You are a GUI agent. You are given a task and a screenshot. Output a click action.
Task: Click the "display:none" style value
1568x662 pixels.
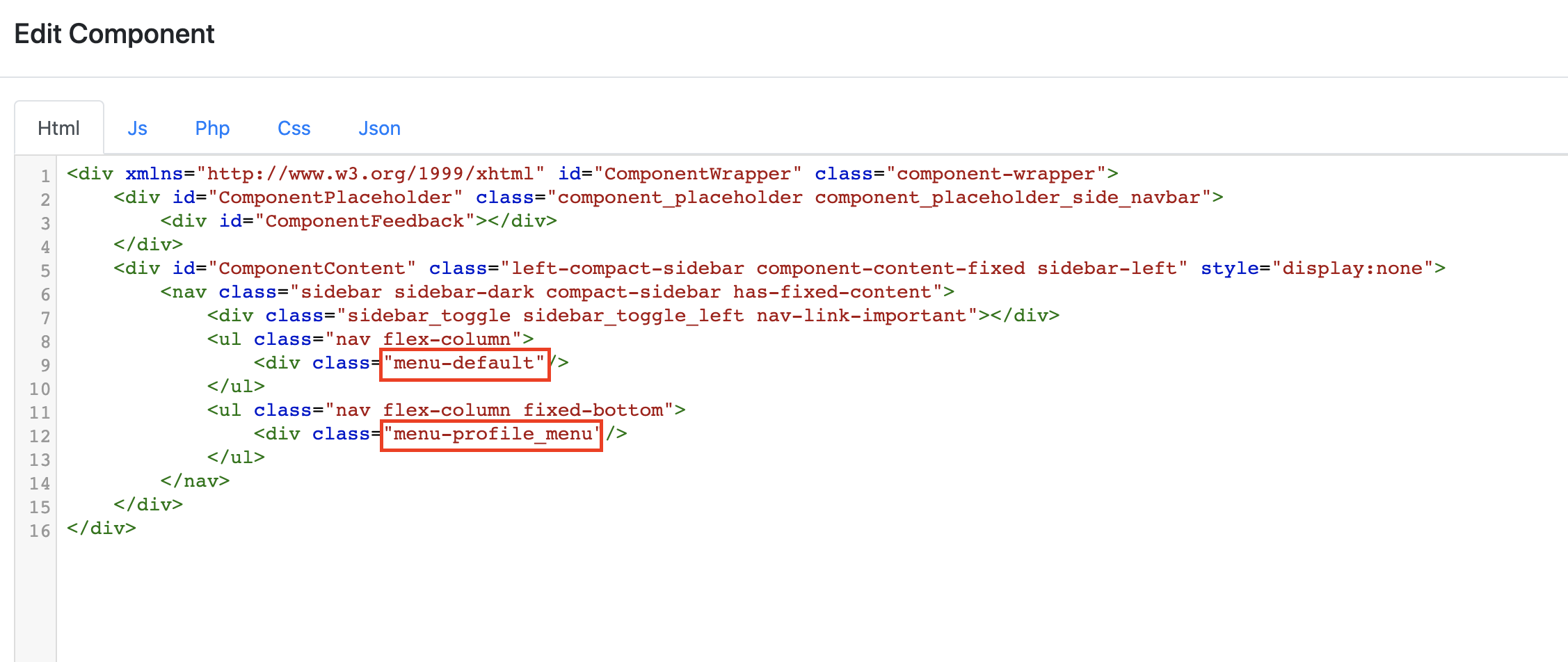point(1353,268)
